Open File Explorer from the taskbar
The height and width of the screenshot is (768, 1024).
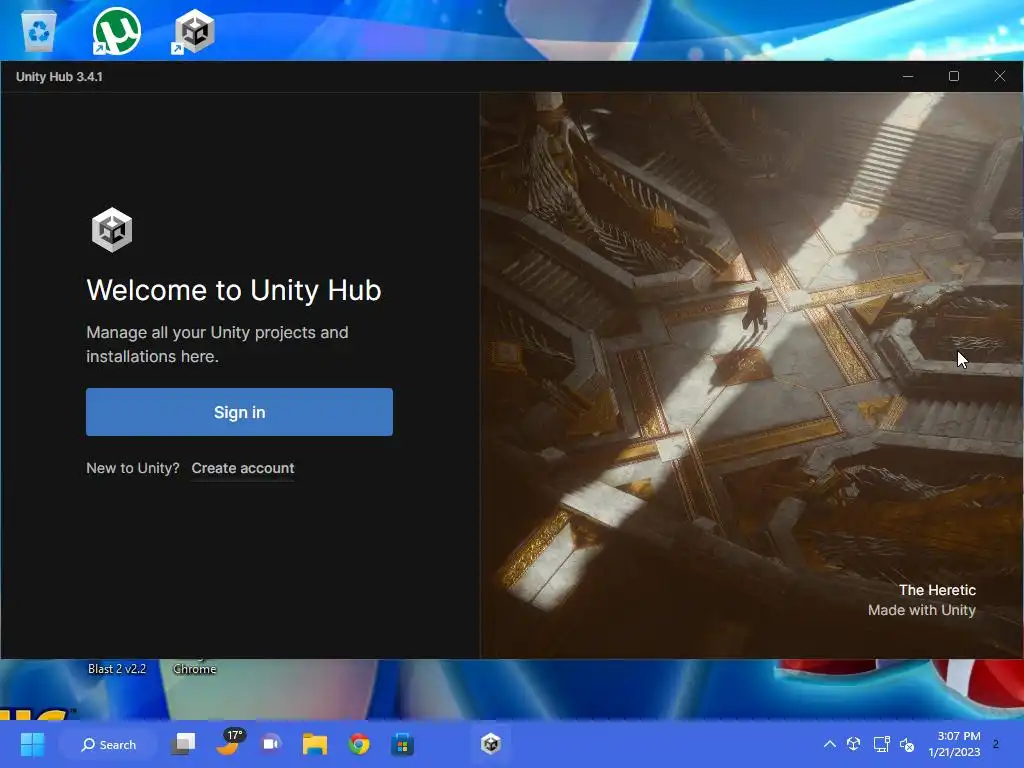[315, 744]
